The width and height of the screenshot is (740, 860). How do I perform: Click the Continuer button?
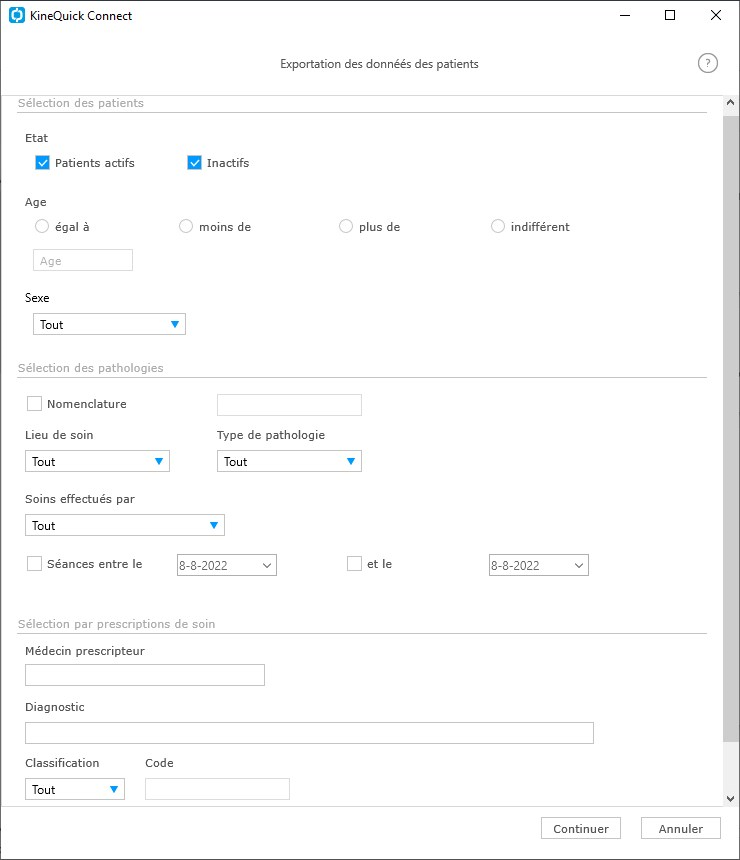click(581, 829)
